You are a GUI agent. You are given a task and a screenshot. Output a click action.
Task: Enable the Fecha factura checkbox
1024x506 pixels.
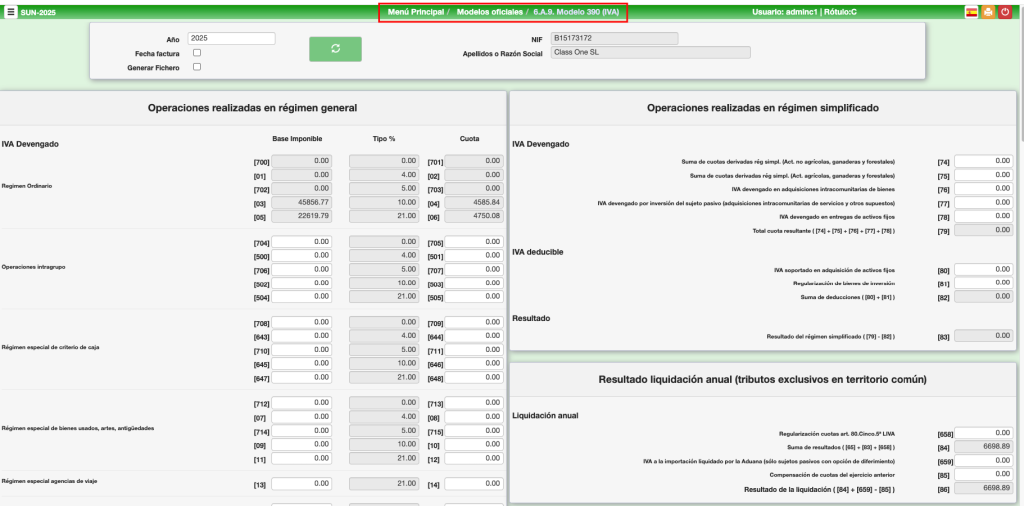point(197,53)
